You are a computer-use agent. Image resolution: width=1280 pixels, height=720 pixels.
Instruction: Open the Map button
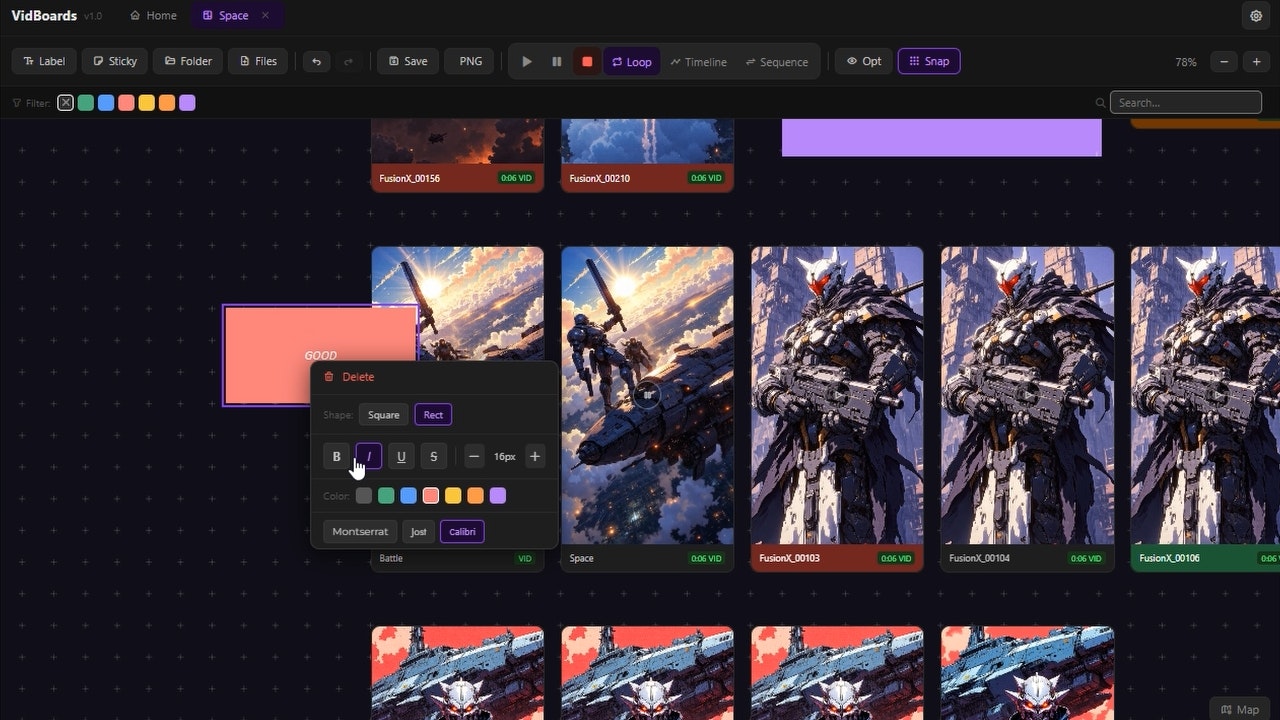click(x=1240, y=709)
